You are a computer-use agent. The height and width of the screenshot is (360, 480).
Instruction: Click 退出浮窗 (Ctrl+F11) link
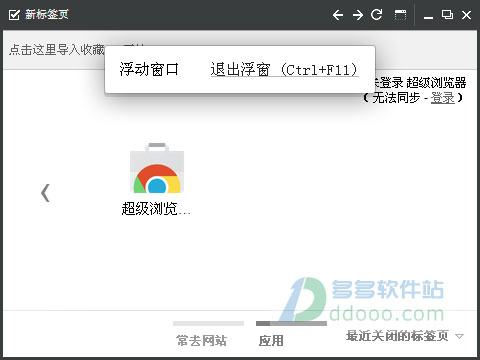coord(284,70)
